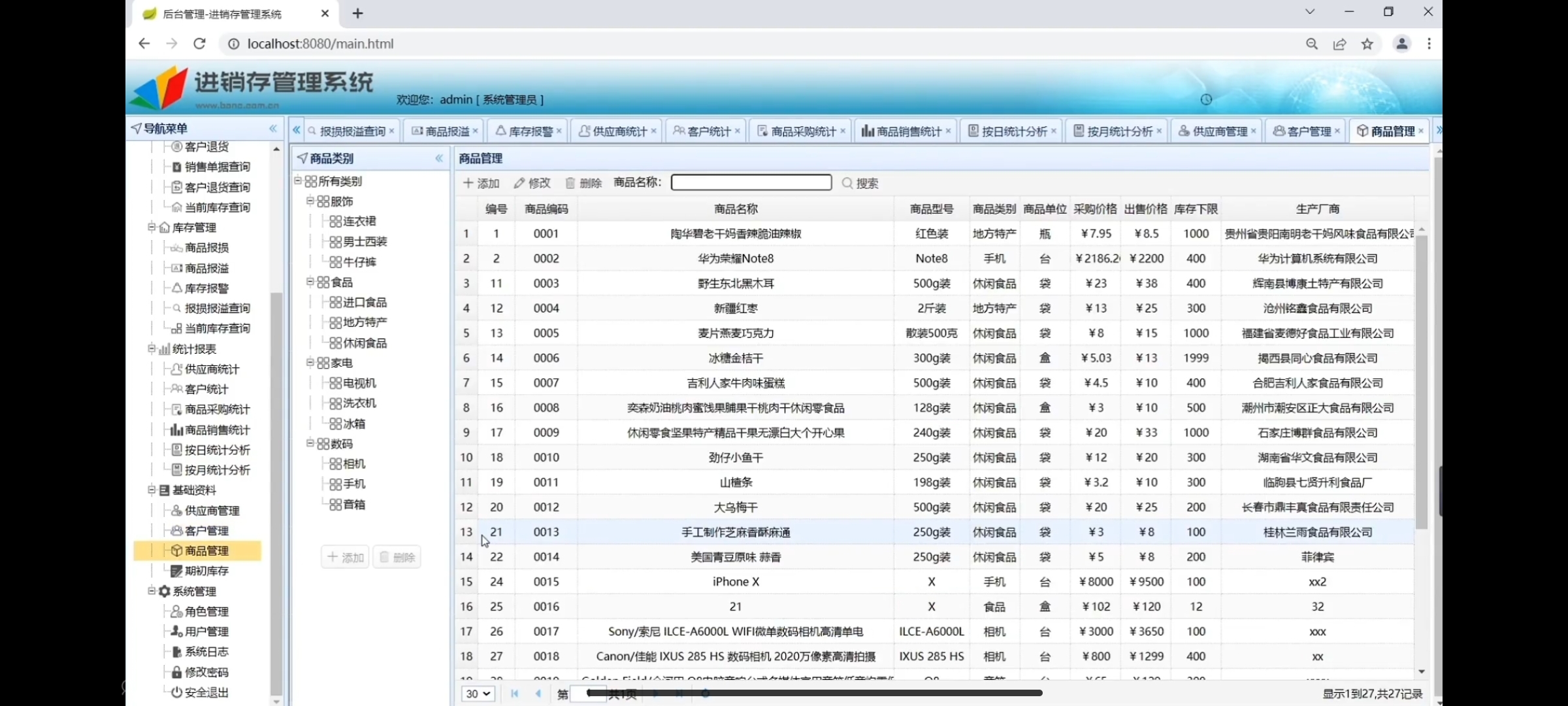Switch to the 报损报溢查询 tab

352,131
